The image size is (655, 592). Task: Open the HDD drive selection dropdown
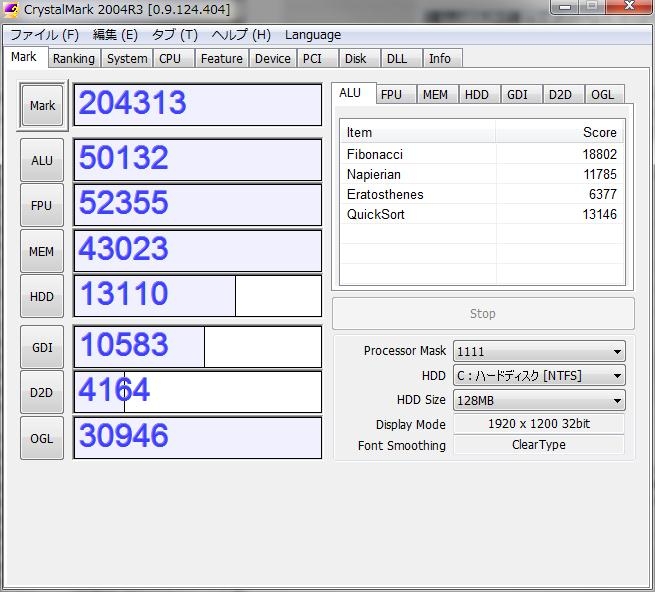point(539,376)
